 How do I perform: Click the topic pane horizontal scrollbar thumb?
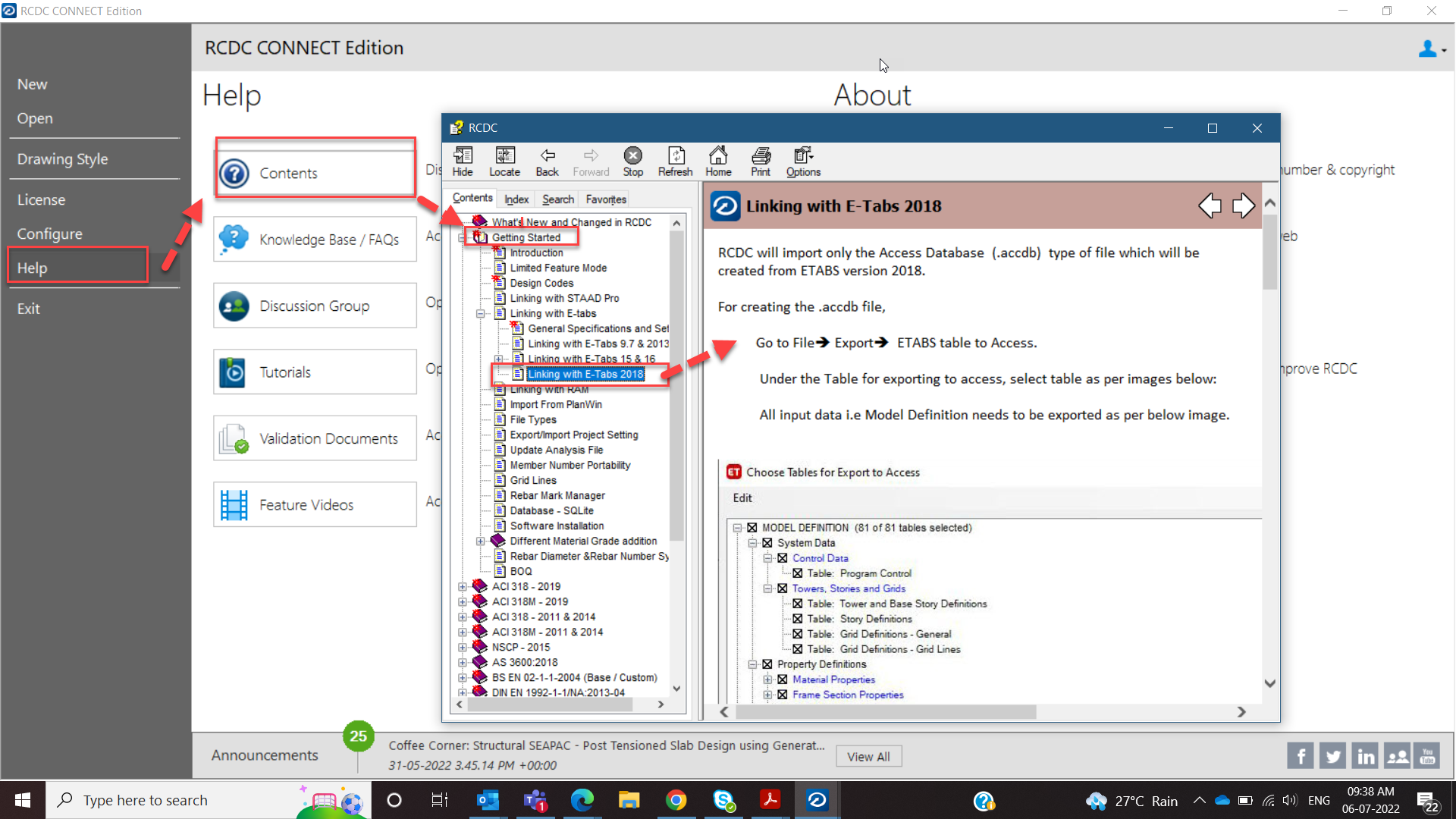[885, 712]
